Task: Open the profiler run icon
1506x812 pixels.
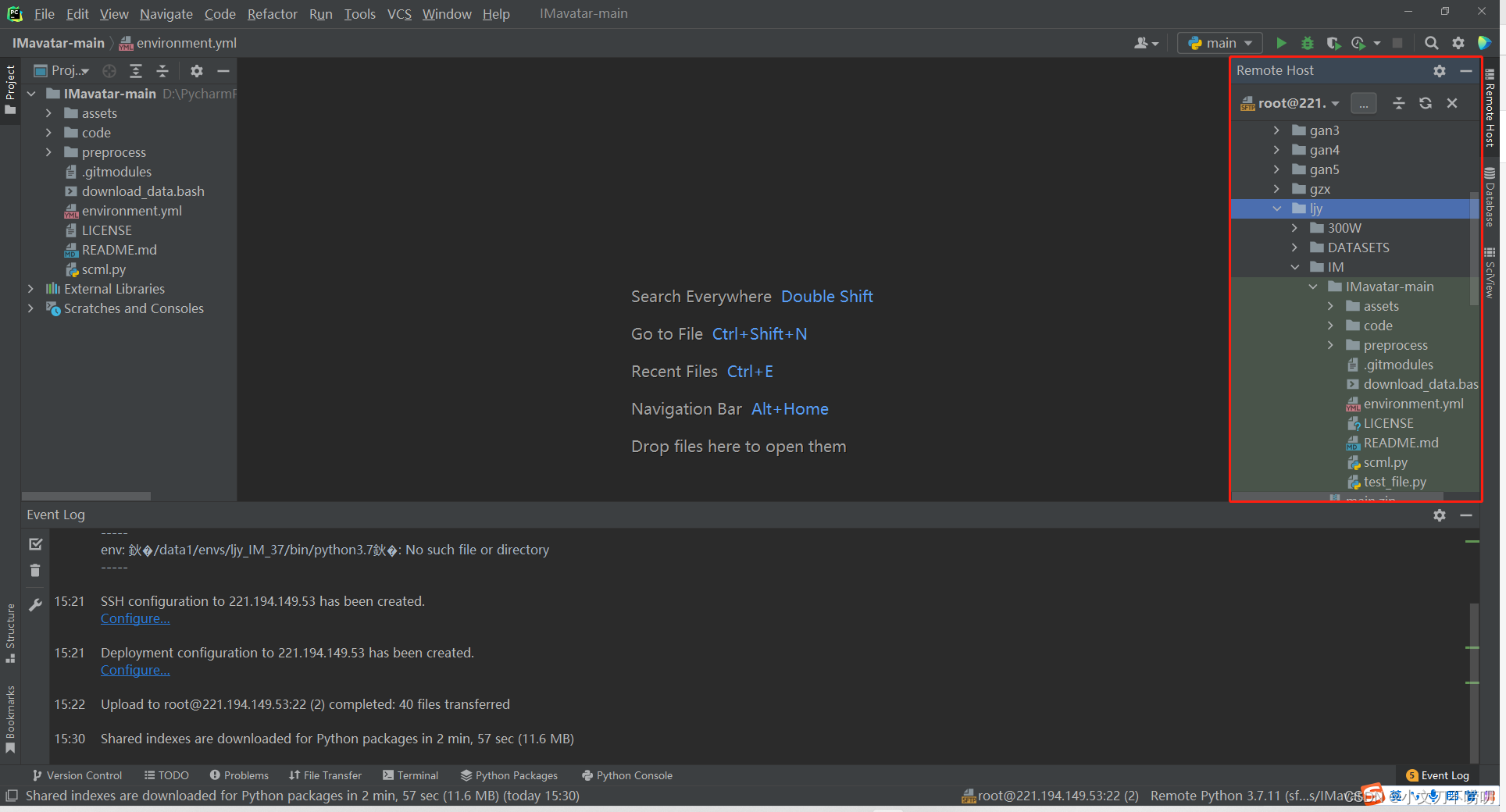Action: click(1359, 43)
